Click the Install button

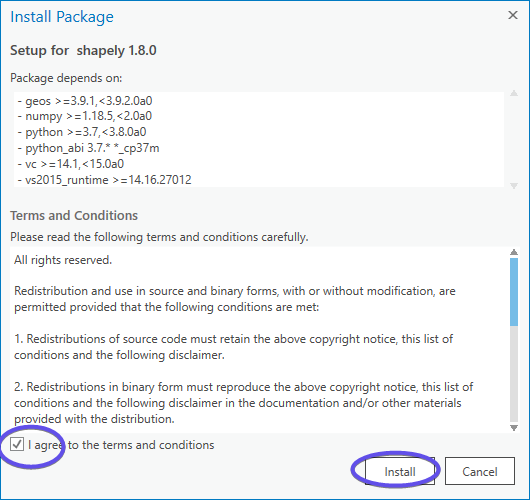(400, 471)
